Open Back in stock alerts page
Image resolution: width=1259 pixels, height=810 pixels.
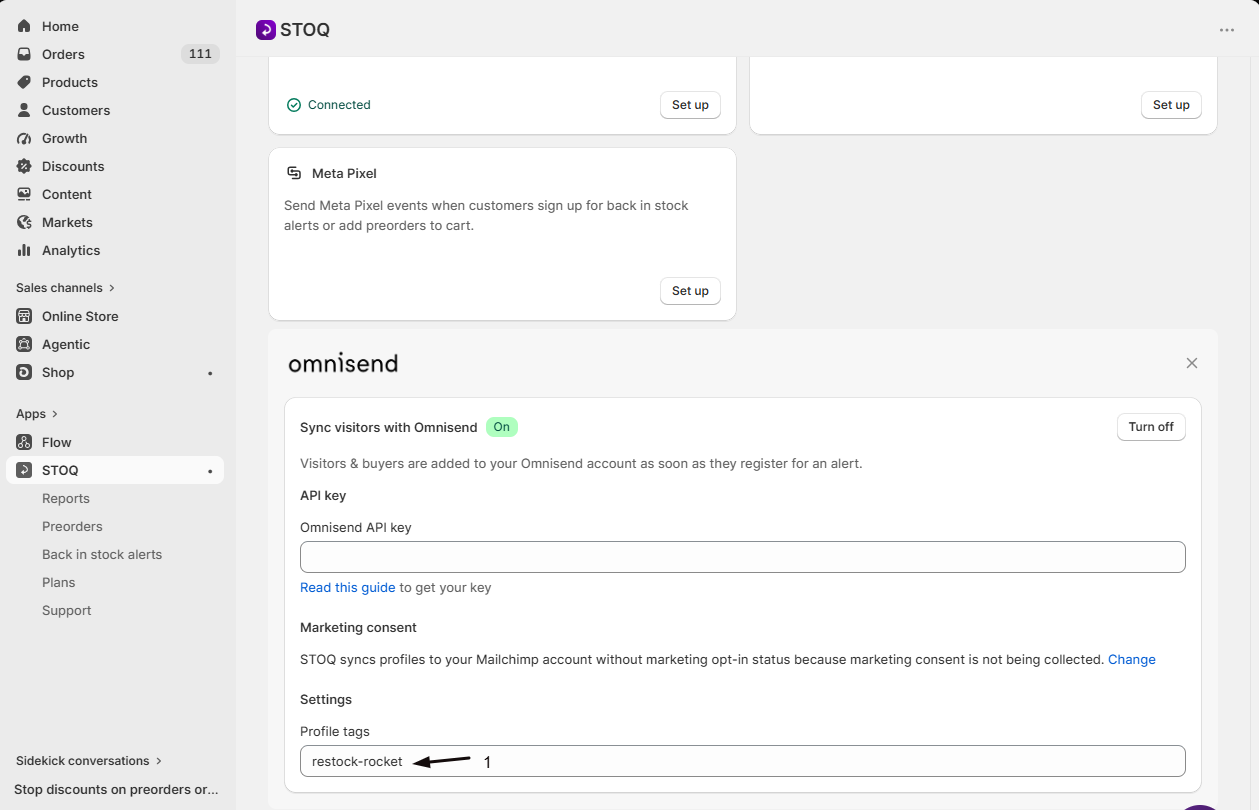102,554
